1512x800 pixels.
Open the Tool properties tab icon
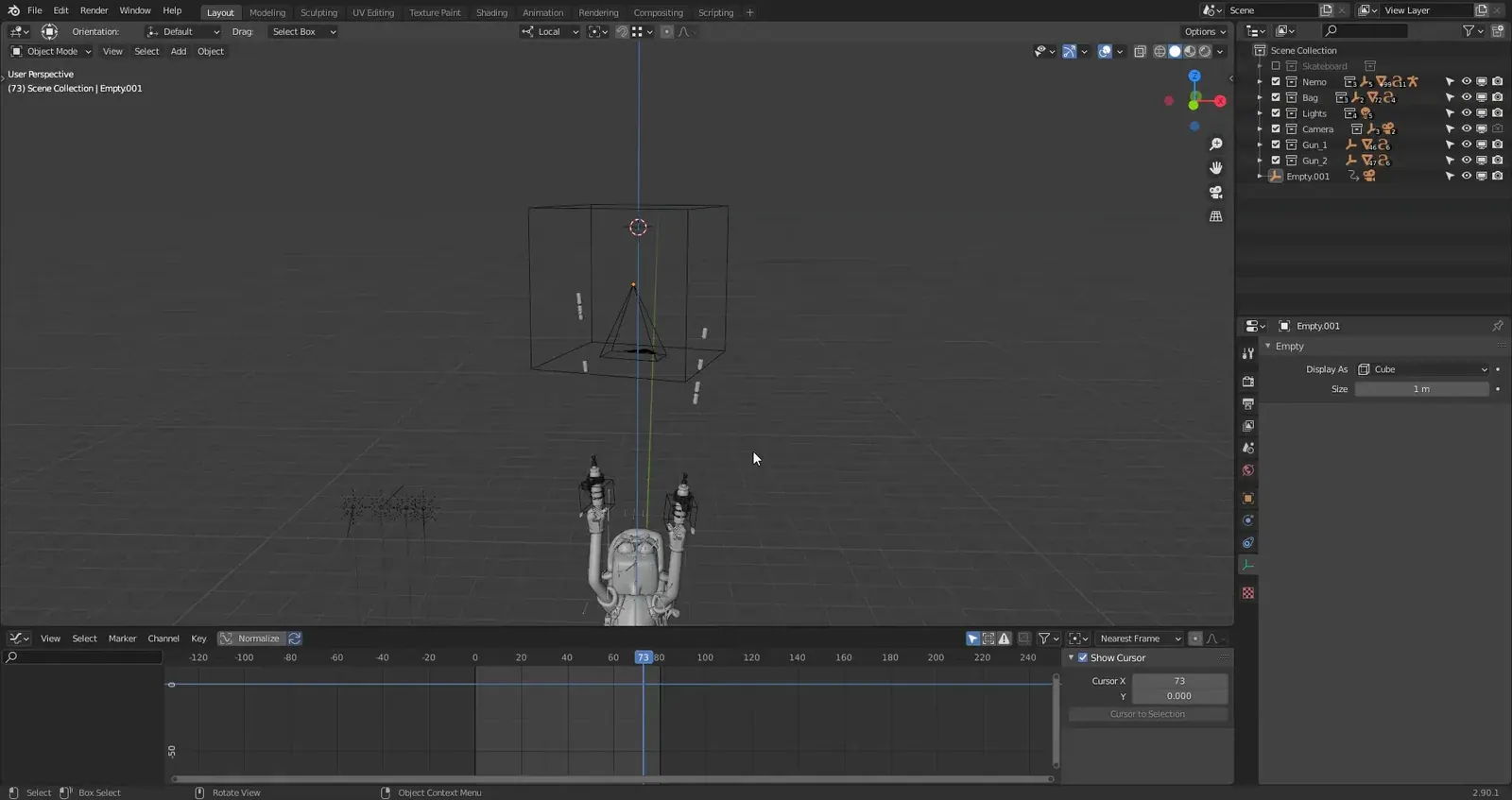1247,353
